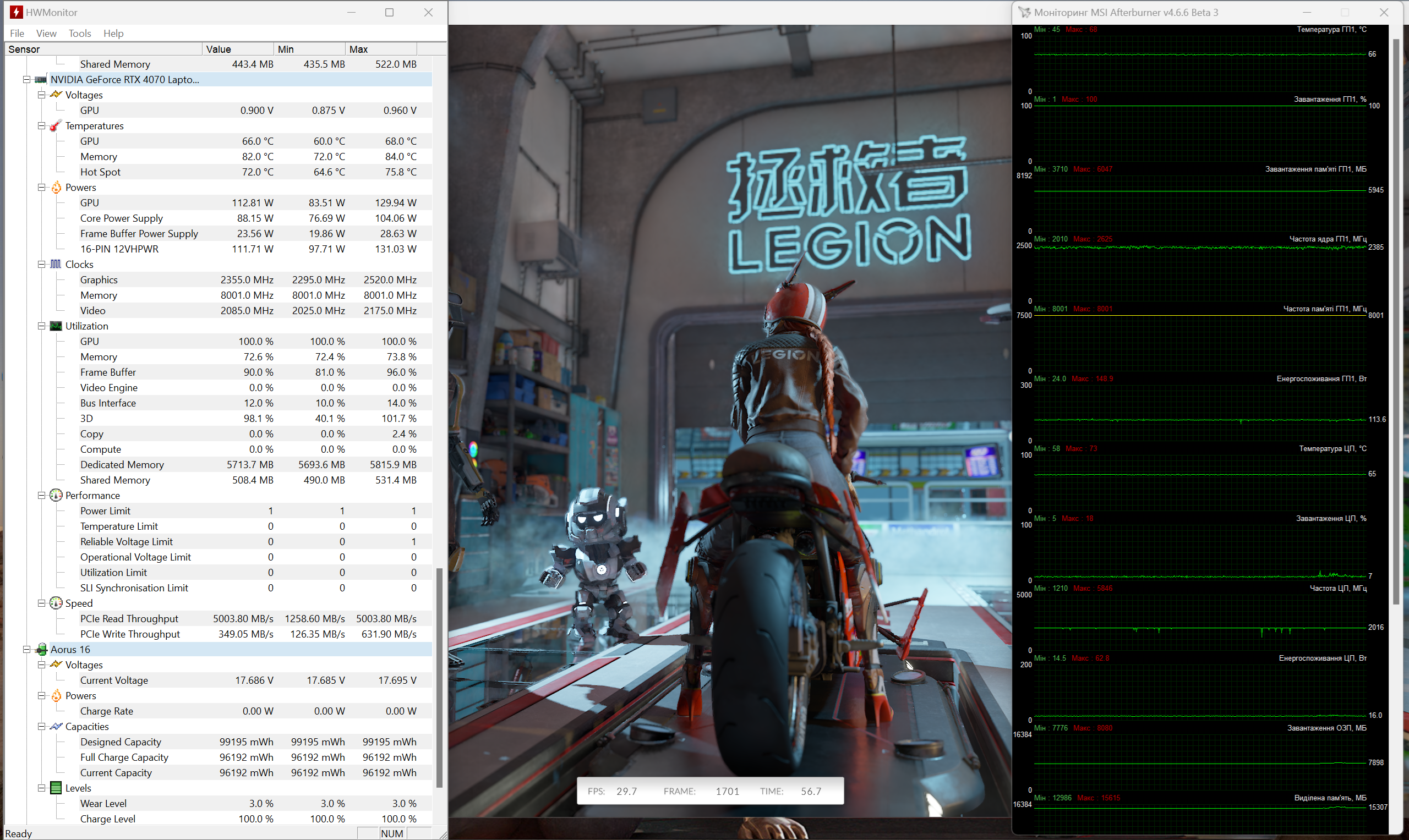The image size is (1409, 840).
Task: Collapse the Aorus 16 battery node
Action: [26, 650]
